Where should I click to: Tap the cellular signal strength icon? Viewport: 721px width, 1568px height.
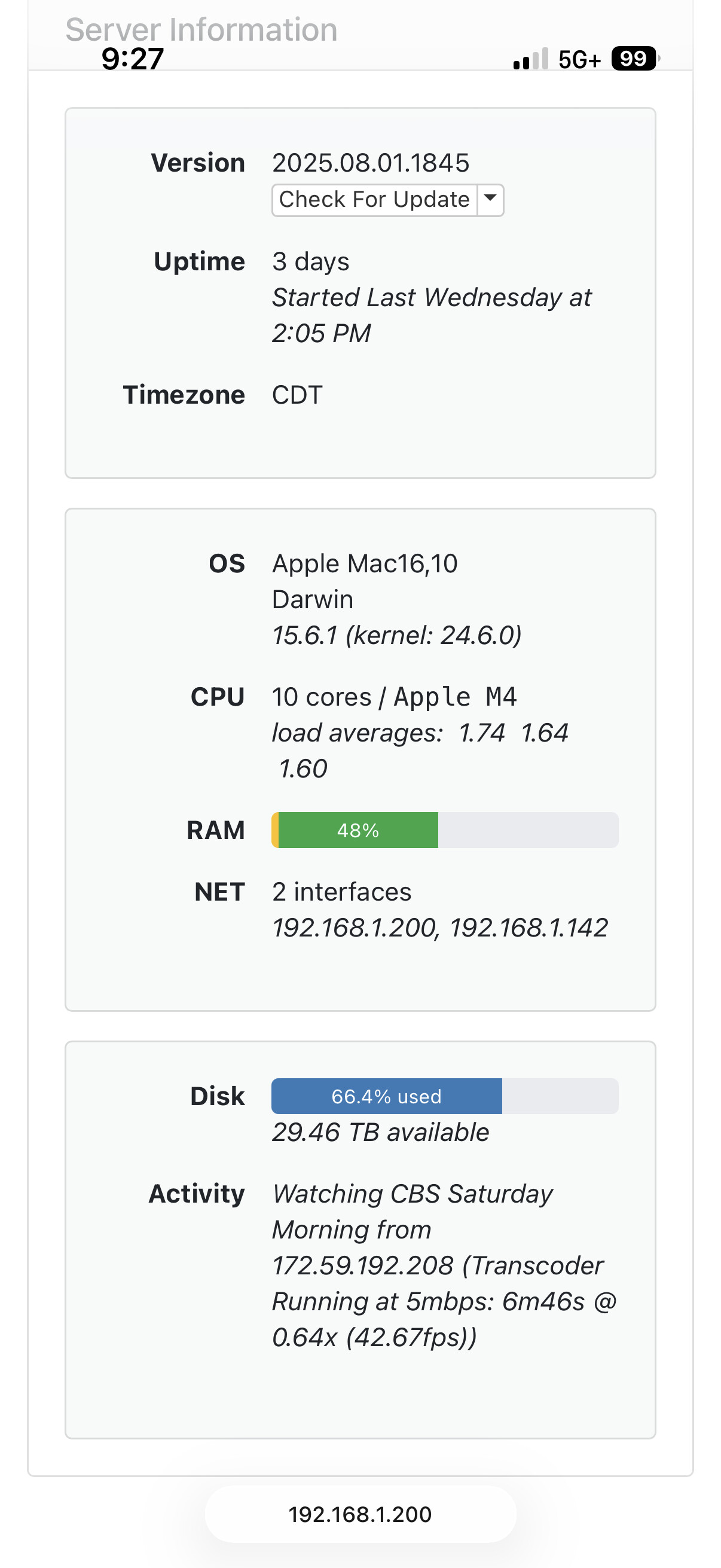[x=530, y=60]
